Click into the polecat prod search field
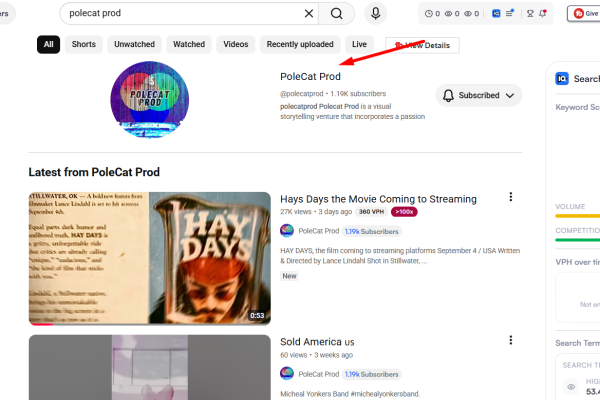Screen dimensions: 600x400 [184, 13]
